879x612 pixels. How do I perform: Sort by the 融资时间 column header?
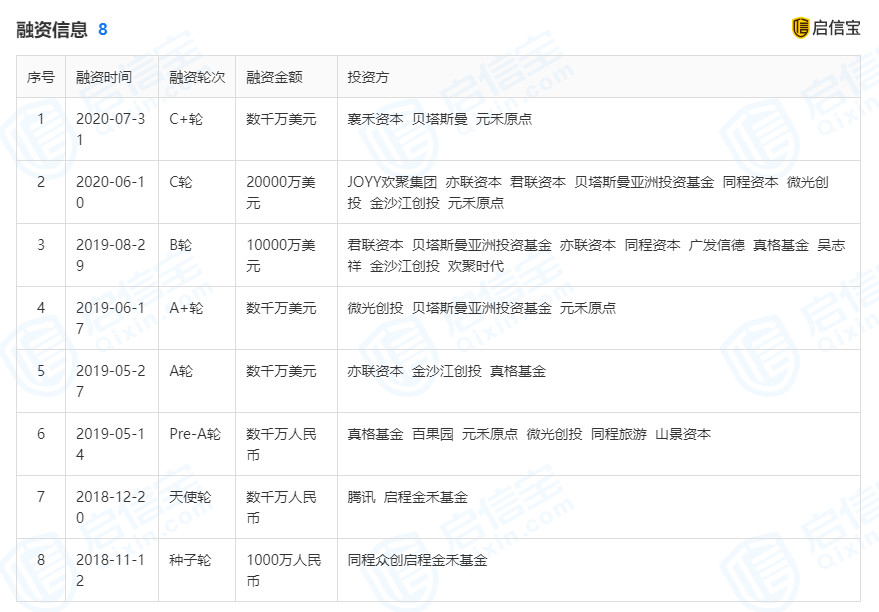pyautogui.click(x=101, y=76)
